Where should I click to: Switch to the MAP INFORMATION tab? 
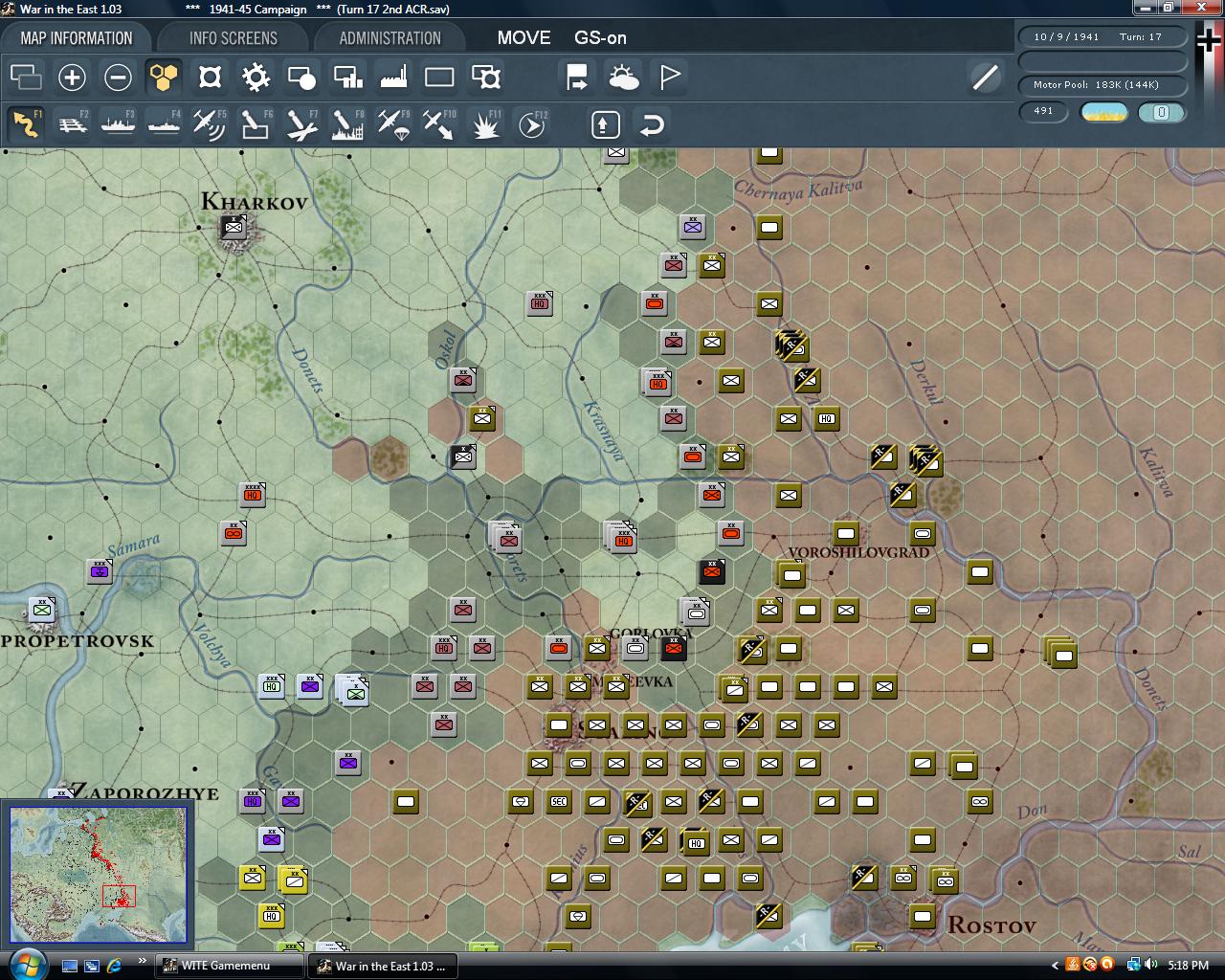[77, 38]
